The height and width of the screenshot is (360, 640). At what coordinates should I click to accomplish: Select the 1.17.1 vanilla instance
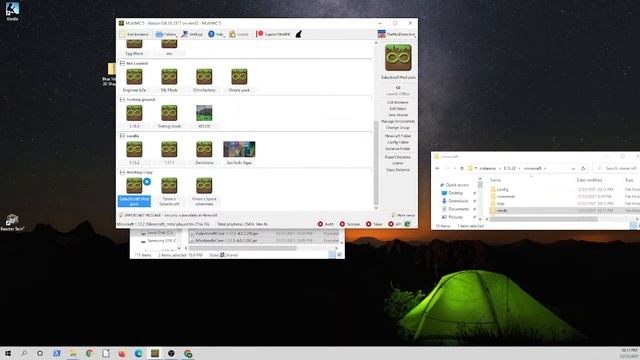click(x=169, y=153)
